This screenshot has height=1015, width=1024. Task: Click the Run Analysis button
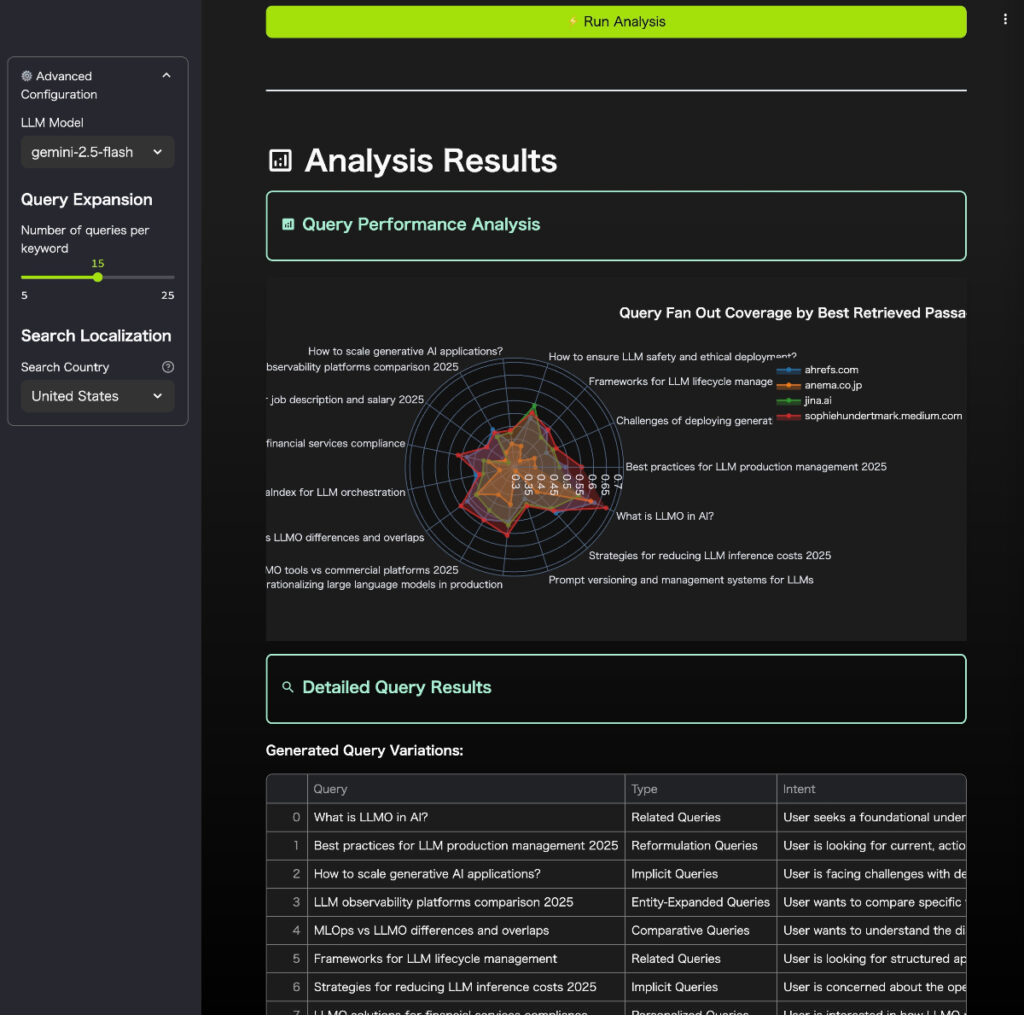616,22
